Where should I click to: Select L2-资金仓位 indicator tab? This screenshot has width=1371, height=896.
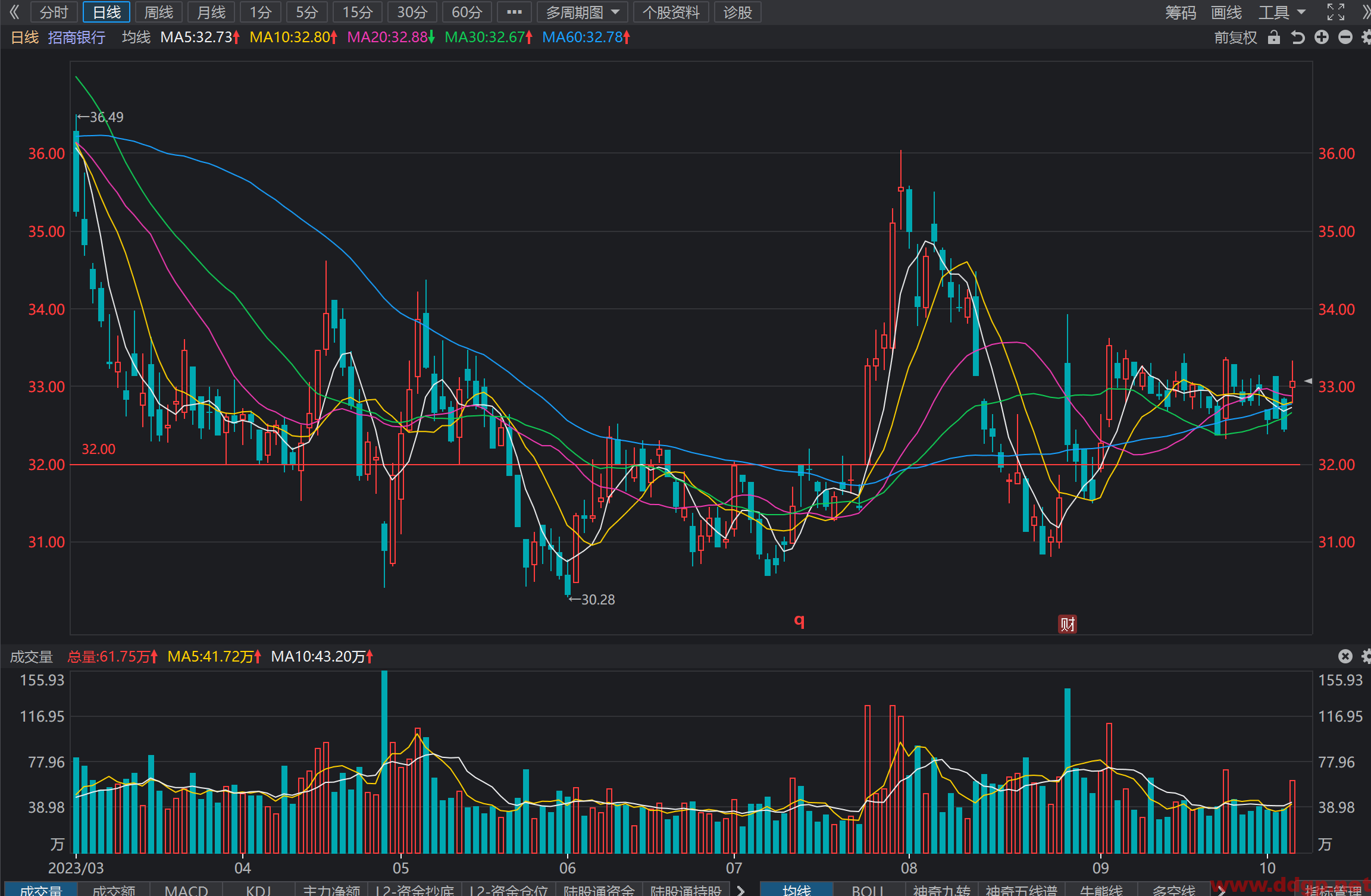pos(509,889)
